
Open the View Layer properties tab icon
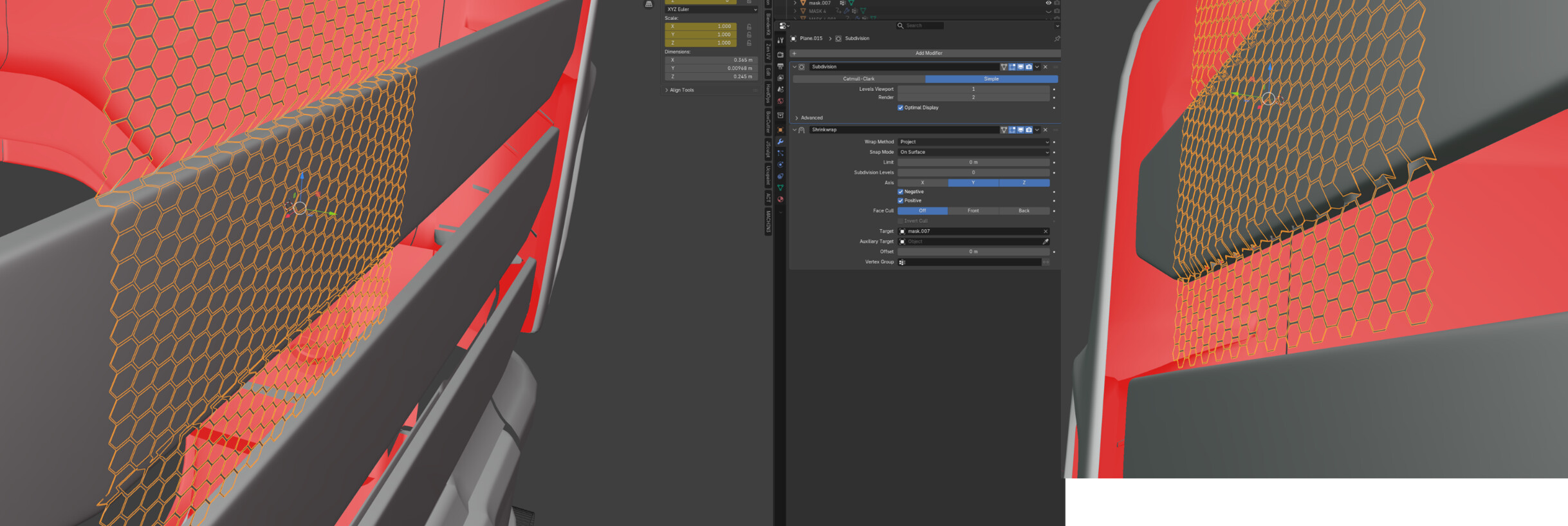click(780, 78)
